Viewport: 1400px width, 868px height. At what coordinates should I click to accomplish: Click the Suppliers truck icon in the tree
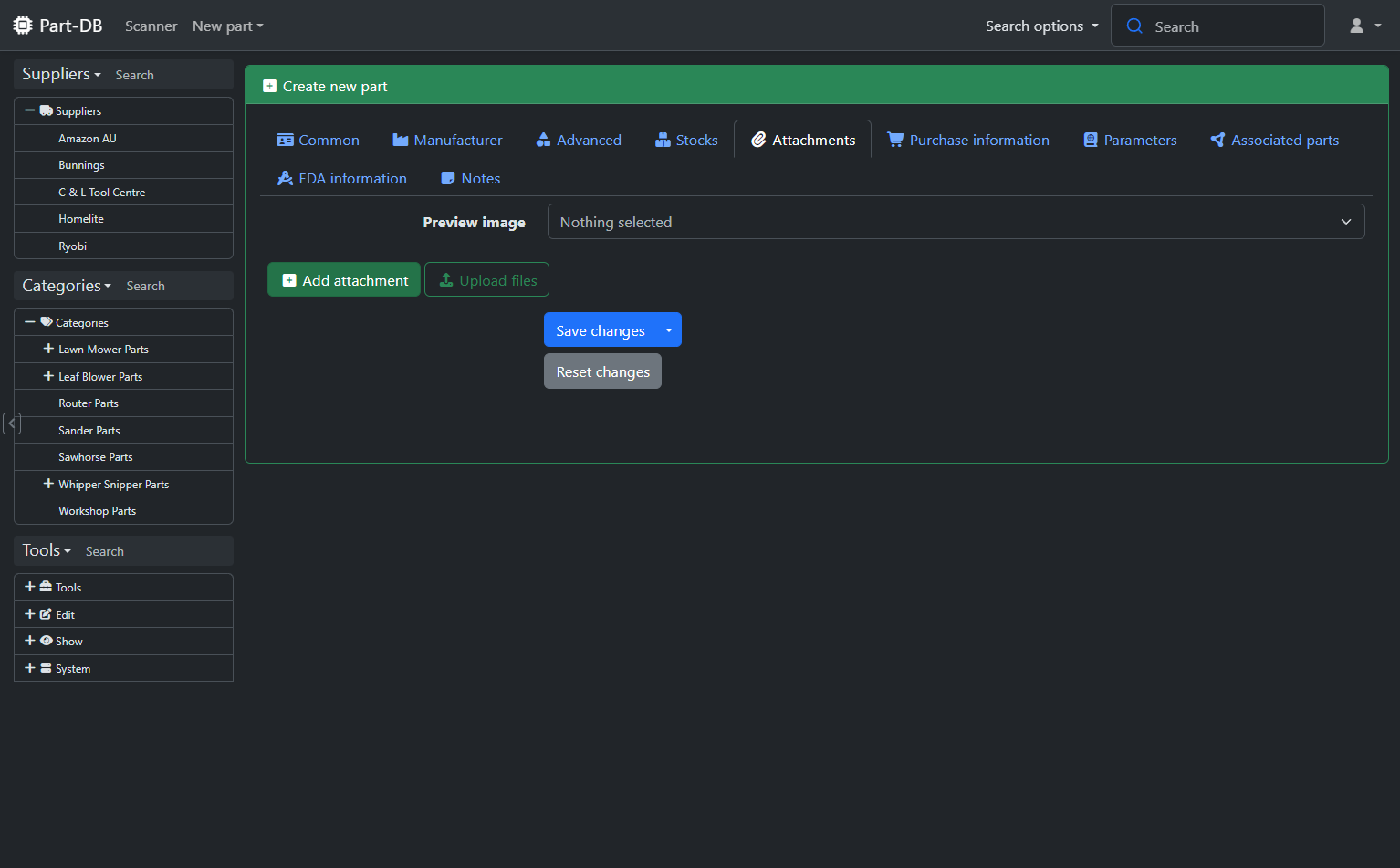(x=46, y=110)
